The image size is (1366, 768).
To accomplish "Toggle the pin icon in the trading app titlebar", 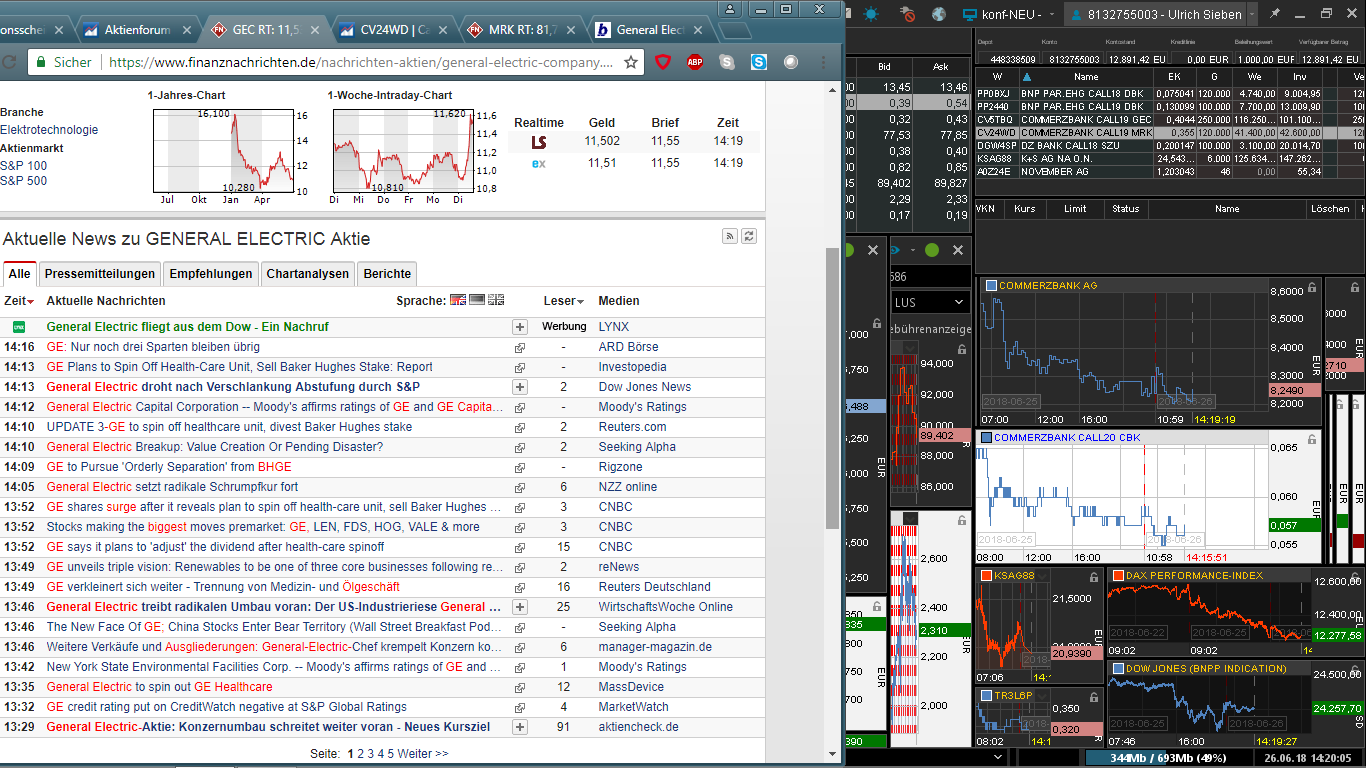I will [1276, 13].
